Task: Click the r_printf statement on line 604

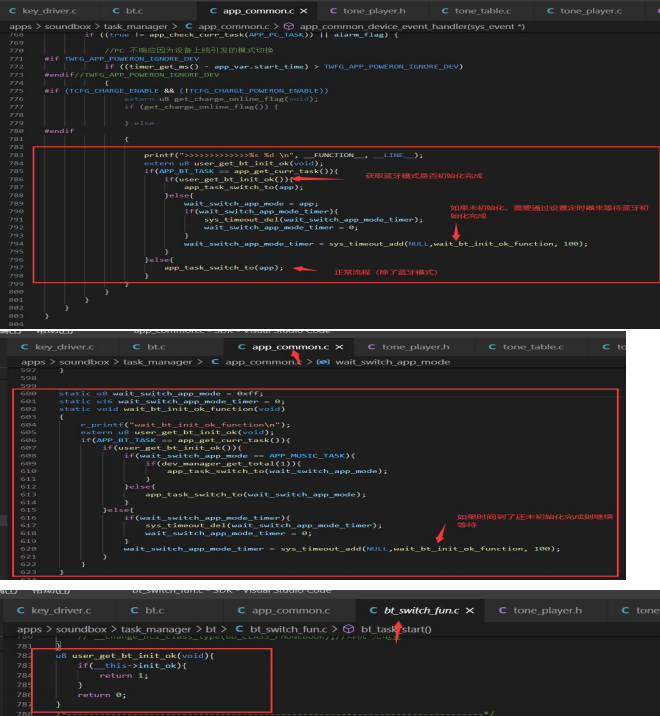Action: [x=185, y=425]
